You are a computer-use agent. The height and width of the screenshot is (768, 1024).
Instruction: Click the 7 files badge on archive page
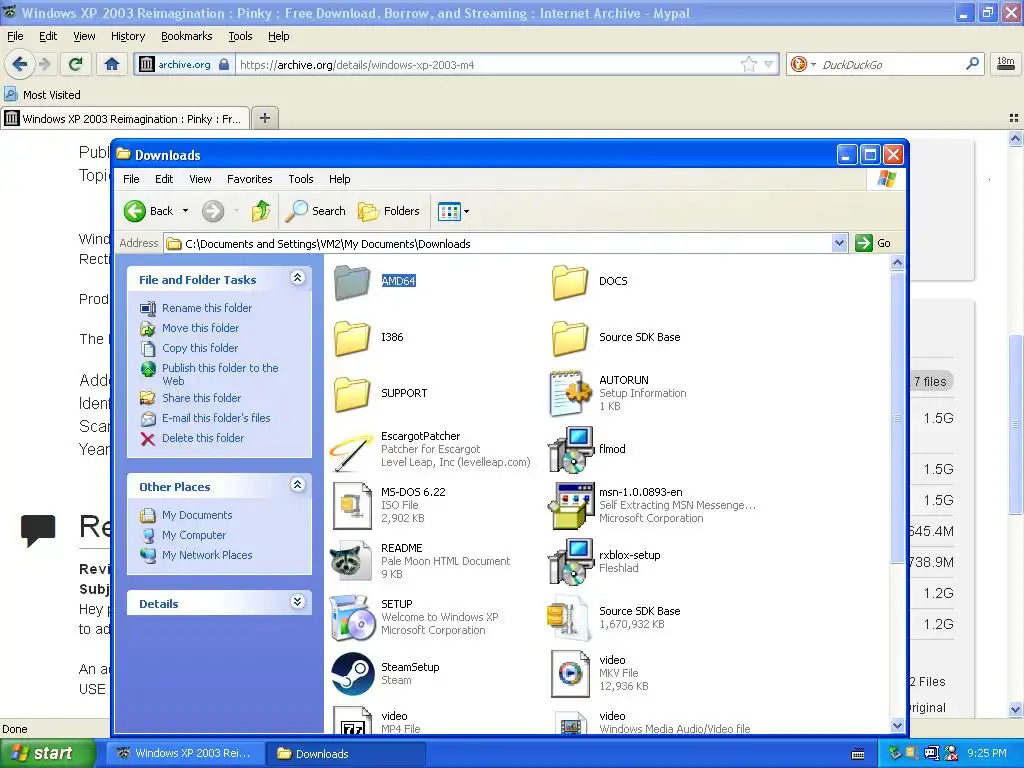(x=929, y=381)
